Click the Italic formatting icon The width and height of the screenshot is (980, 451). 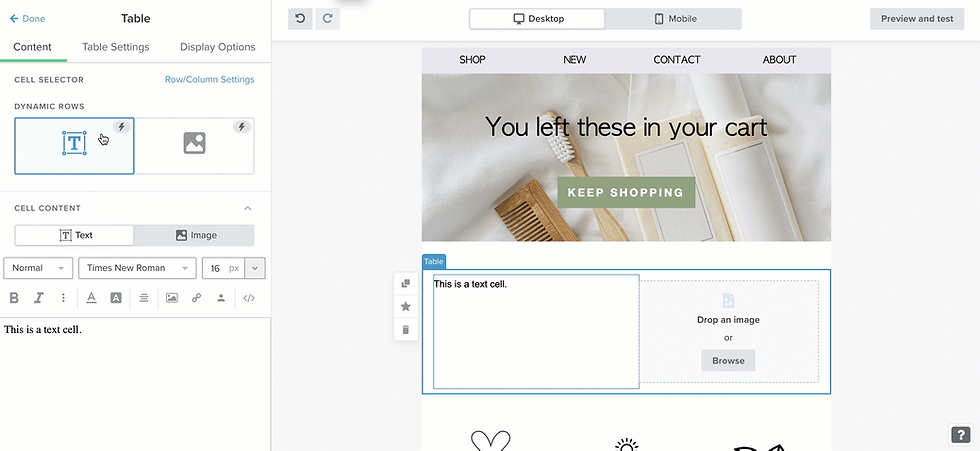pos(39,298)
